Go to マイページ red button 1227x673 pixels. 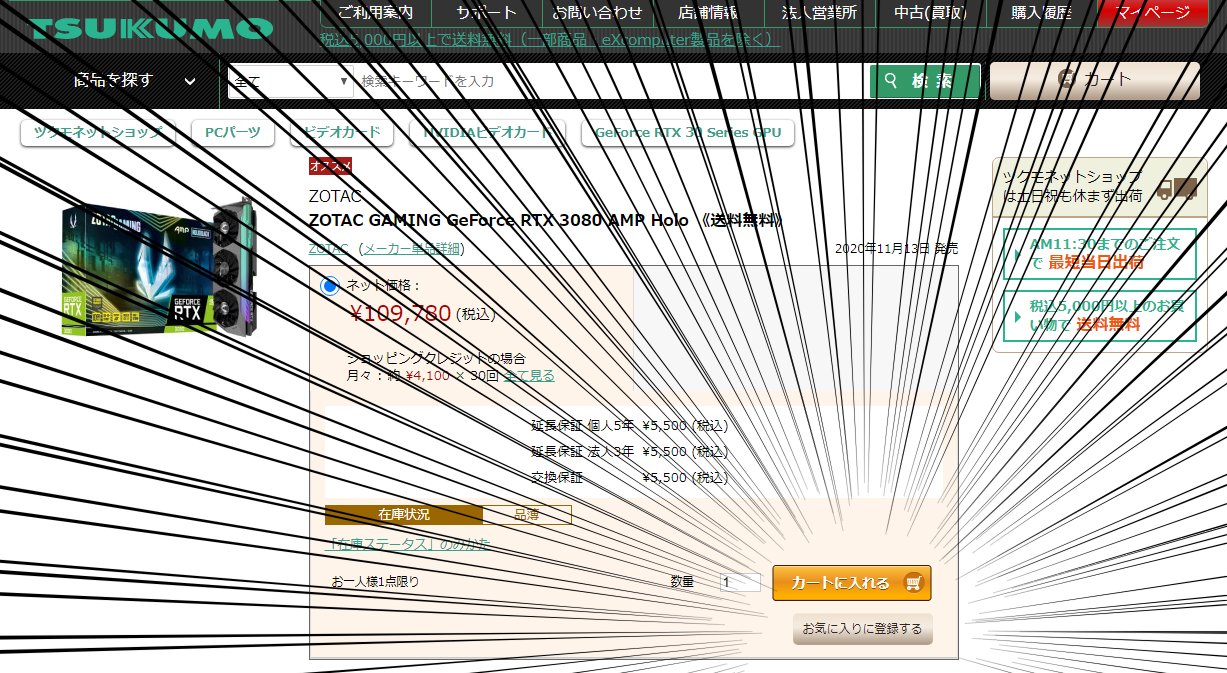1153,13
